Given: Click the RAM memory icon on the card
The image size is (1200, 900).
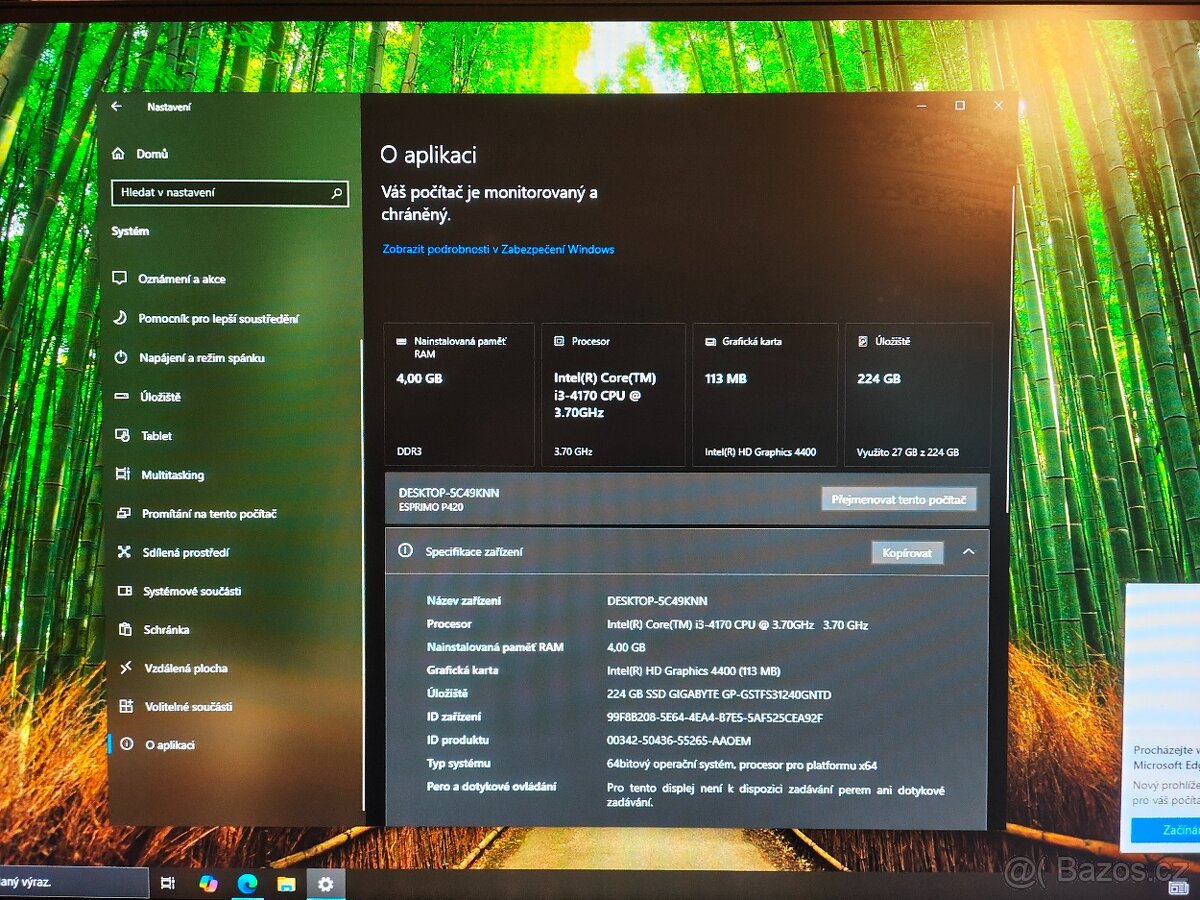Looking at the screenshot, I should (402, 340).
